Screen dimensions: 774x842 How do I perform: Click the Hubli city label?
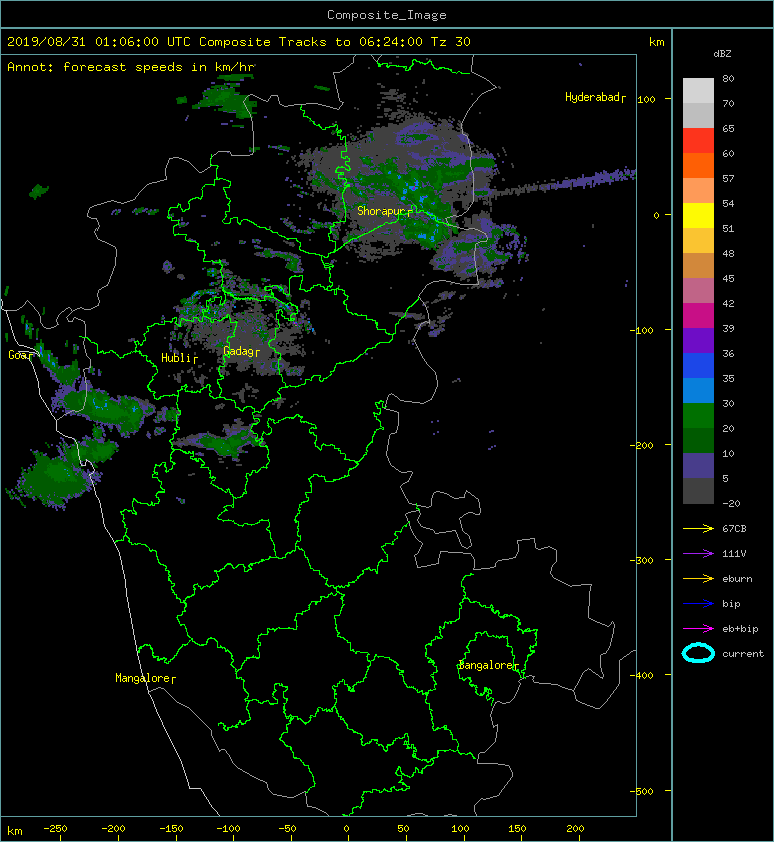(176, 358)
